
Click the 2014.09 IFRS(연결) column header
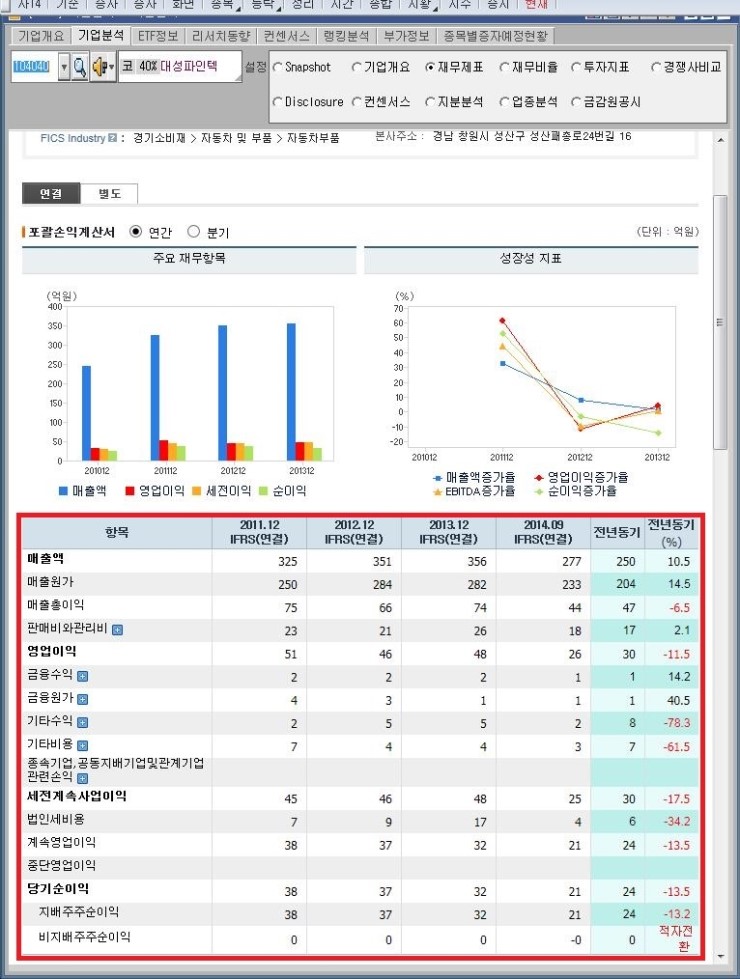pyautogui.click(x=543, y=532)
